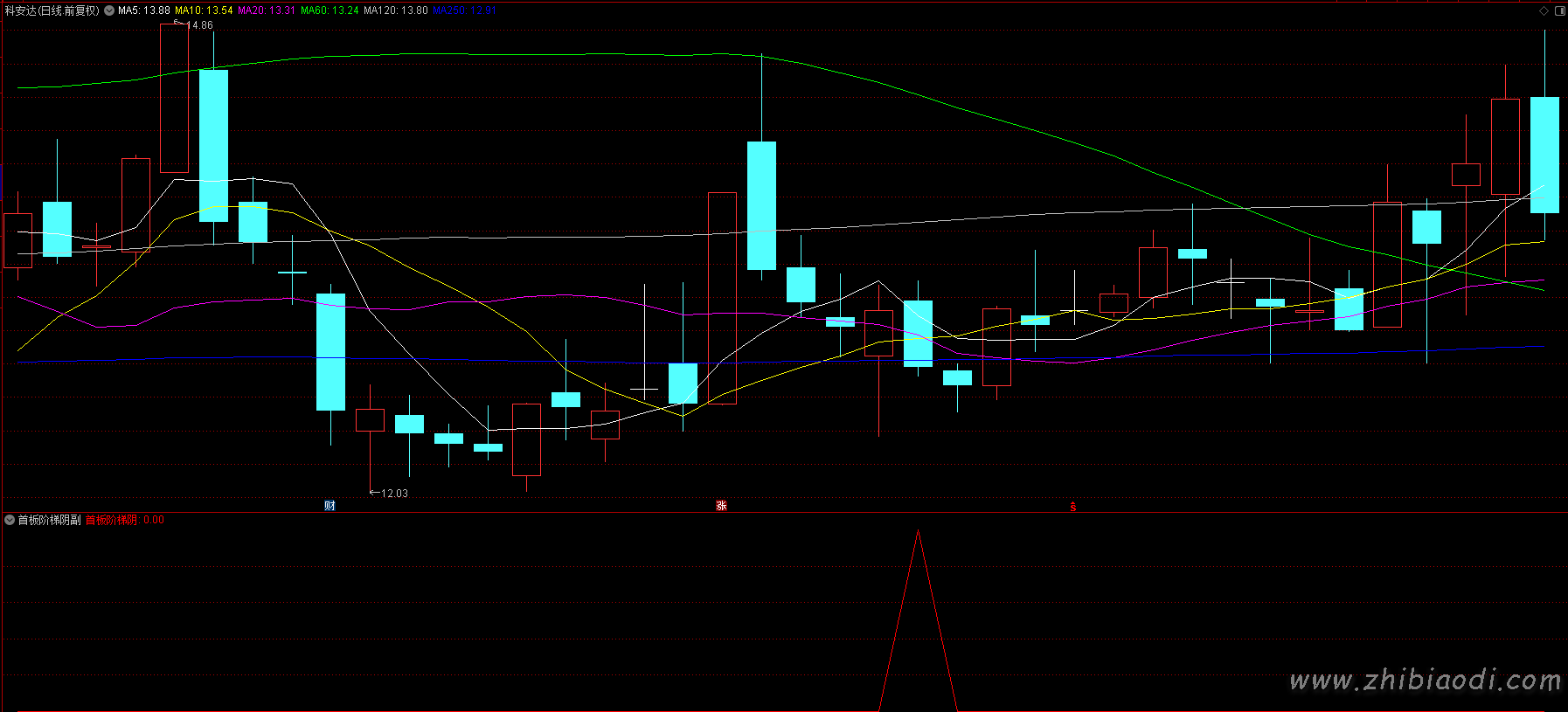1568x712 pixels.
Task: Expand the 首板阶梯阴副 indicator dropdown arrow
Action: 10,520
